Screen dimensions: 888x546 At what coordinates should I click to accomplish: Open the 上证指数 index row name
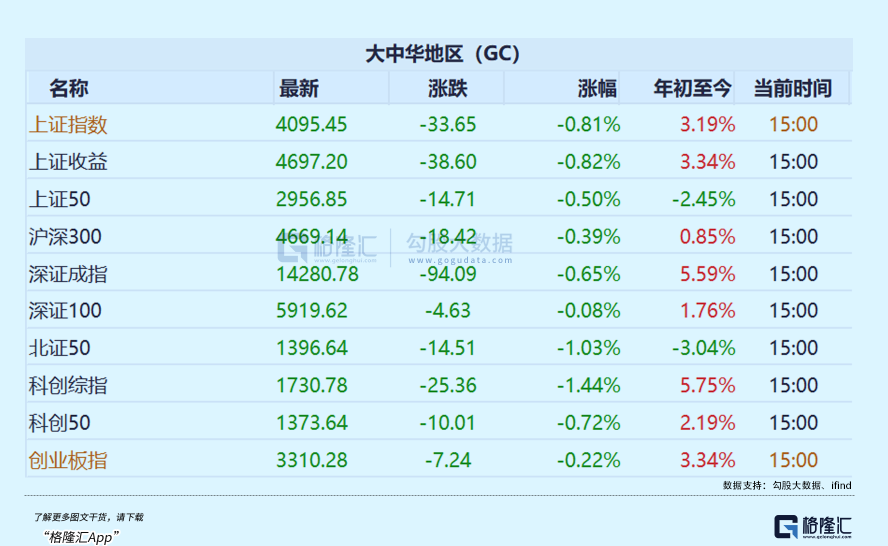69,125
